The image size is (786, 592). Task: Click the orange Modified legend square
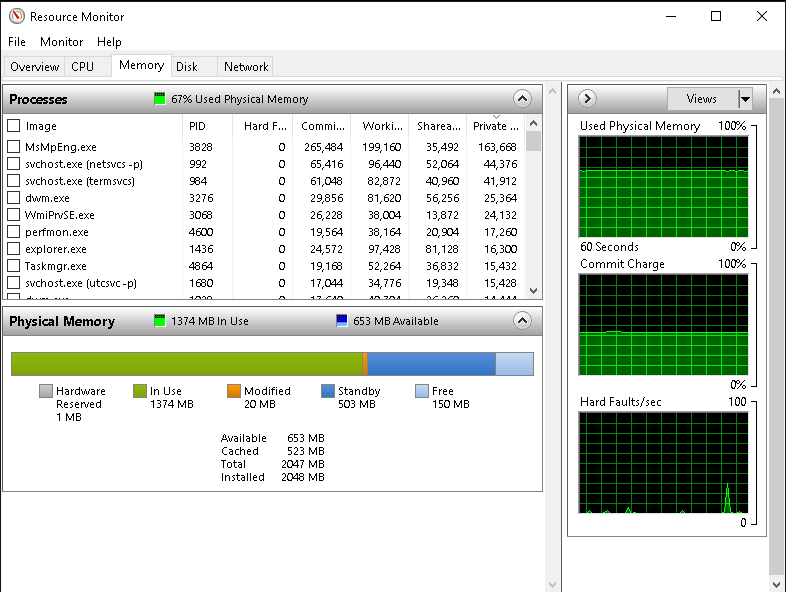233,391
